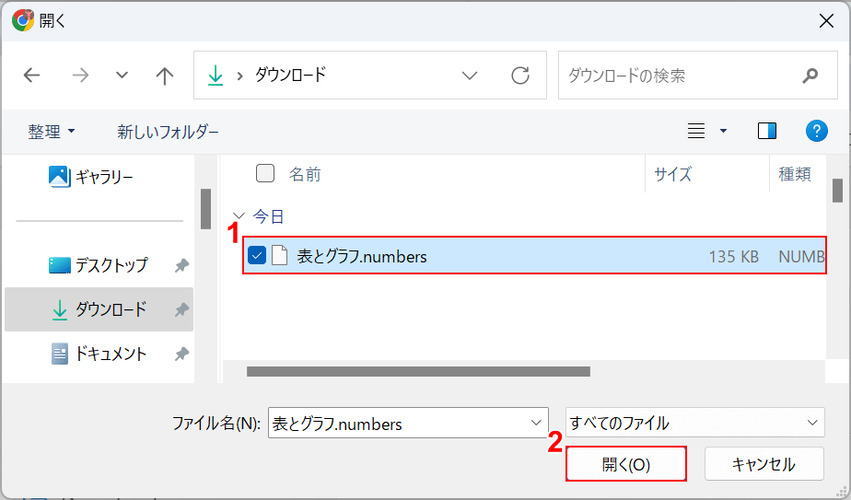Click the 135 KB size cell
Viewport: 851px width, 500px height.
point(733,256)
